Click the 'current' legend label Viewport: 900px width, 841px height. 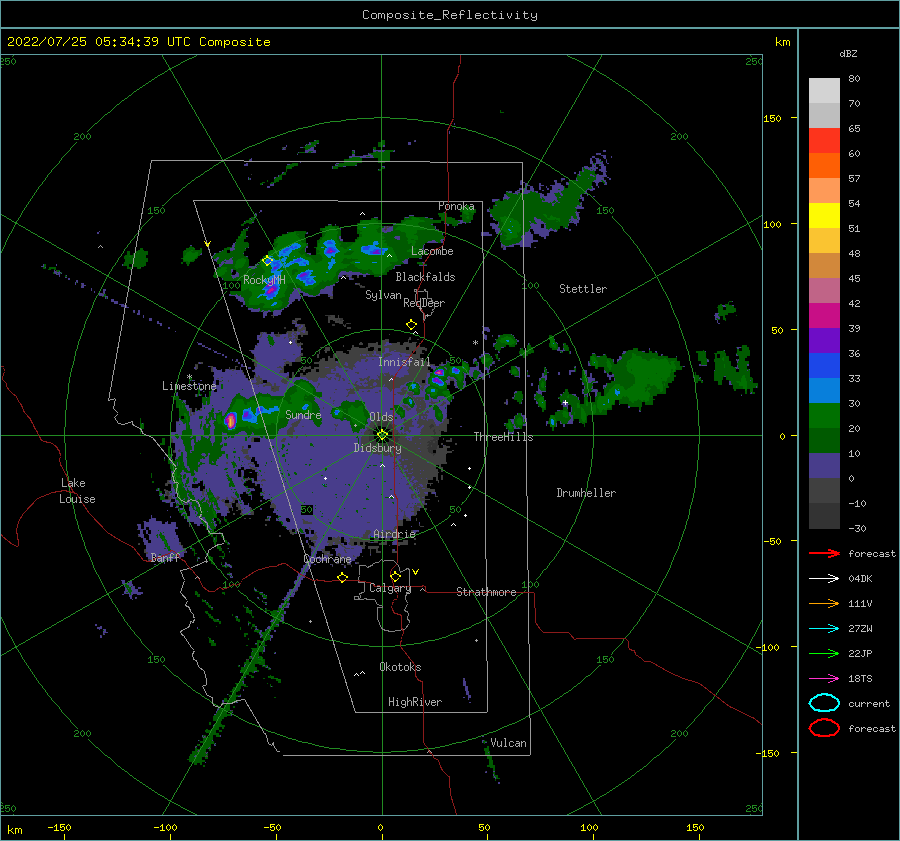pyautogui.click(x=869, y=703)
